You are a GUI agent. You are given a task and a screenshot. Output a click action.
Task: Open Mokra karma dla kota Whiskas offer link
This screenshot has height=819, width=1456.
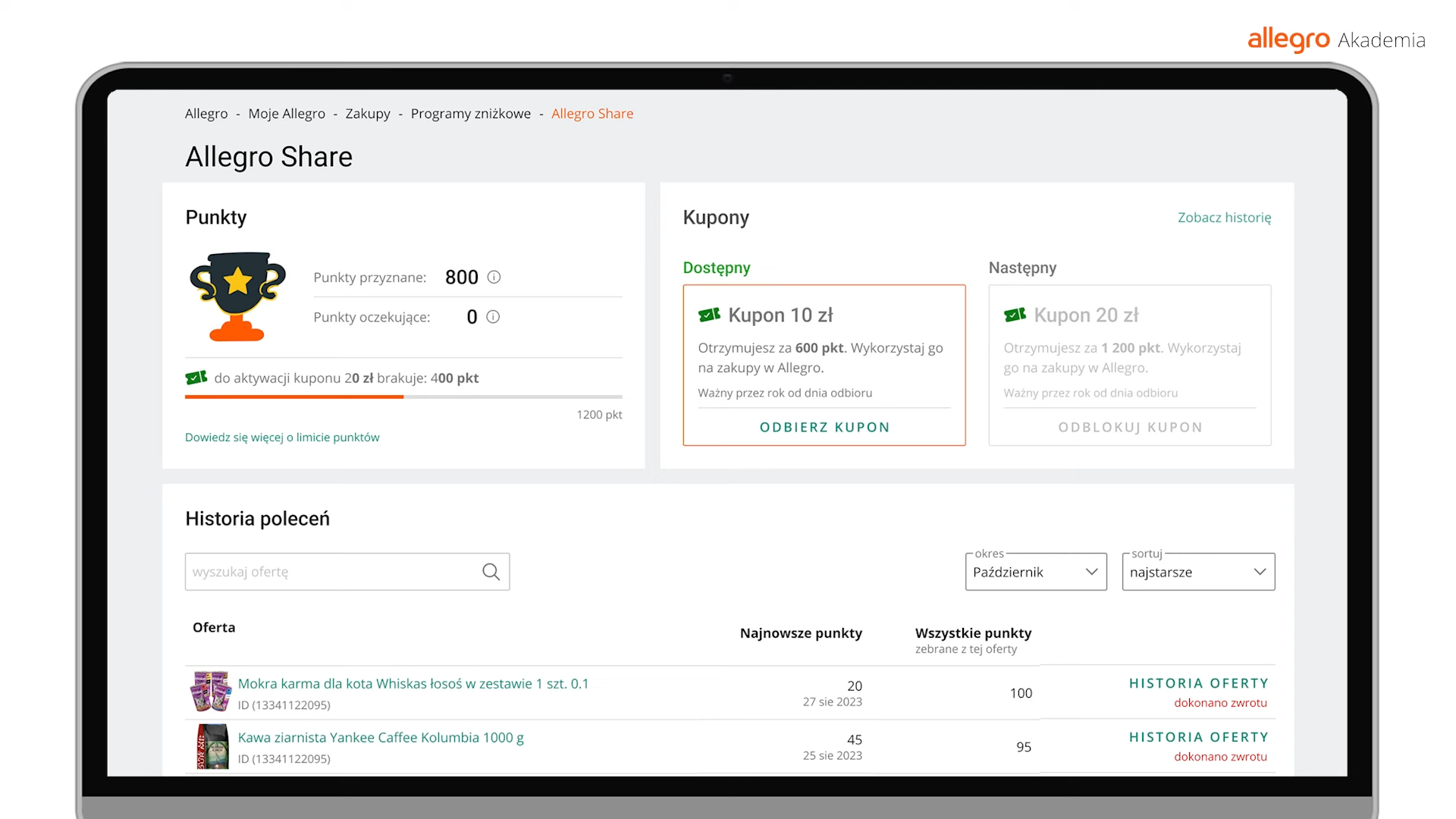click(x=413, y=684)
